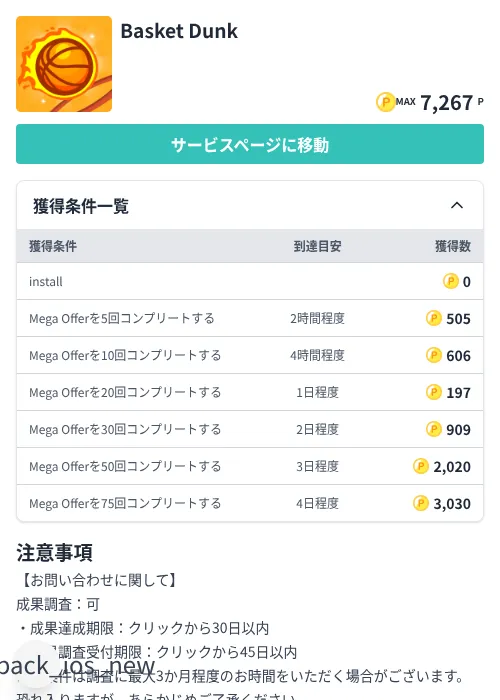Viewport: 500px width, 700px height.
Task: Click the coin icon in install row
Action: pos(451,281)
